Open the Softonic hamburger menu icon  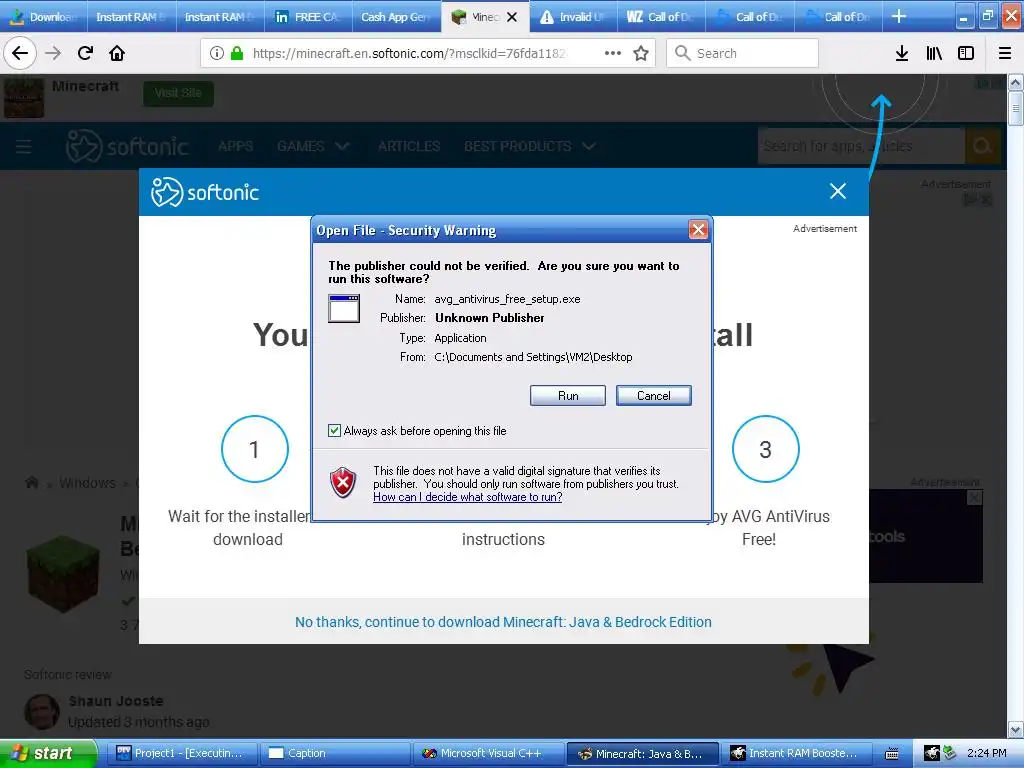coord(24,146)
